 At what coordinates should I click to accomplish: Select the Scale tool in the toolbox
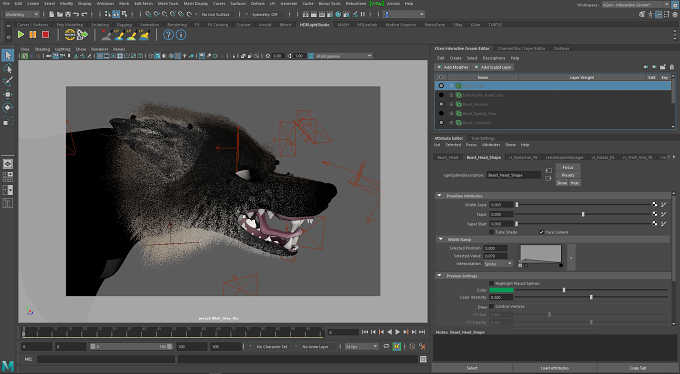[8, 121]
